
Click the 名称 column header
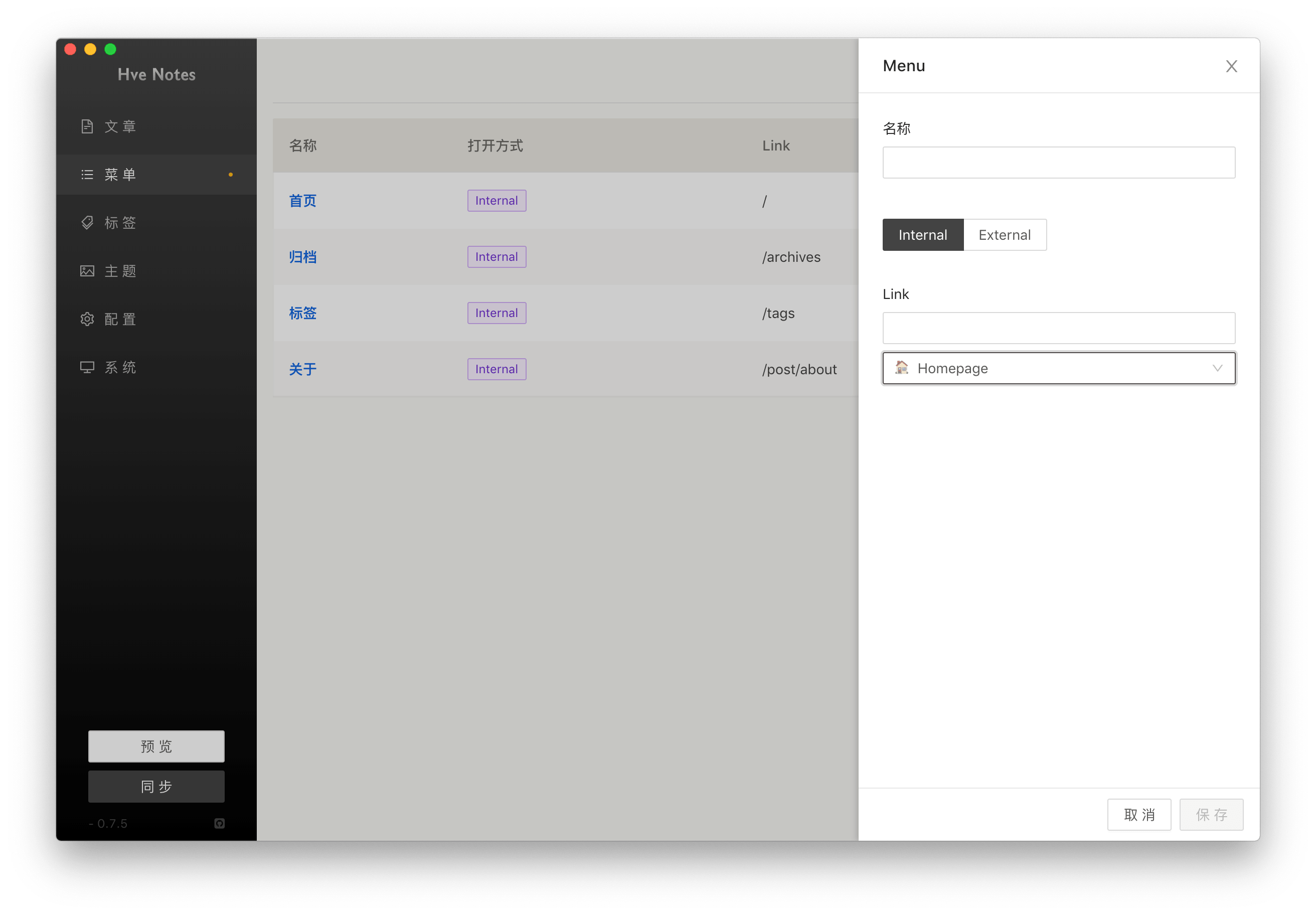coord(302,145)
